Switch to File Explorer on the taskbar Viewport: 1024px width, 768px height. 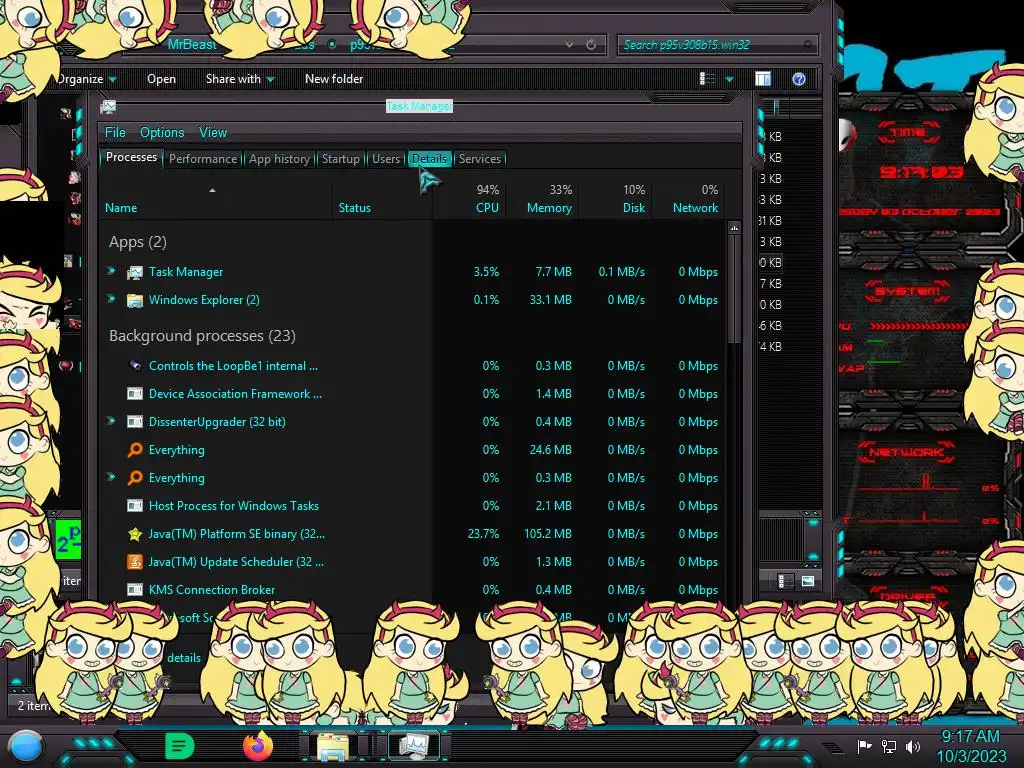click(332, 746)
